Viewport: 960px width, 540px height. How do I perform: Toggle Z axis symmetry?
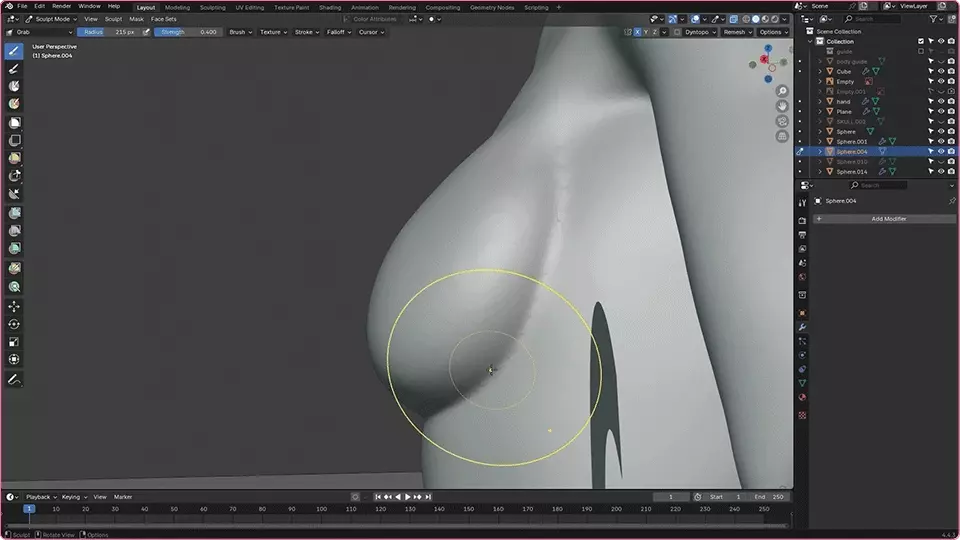pos(655,32)
